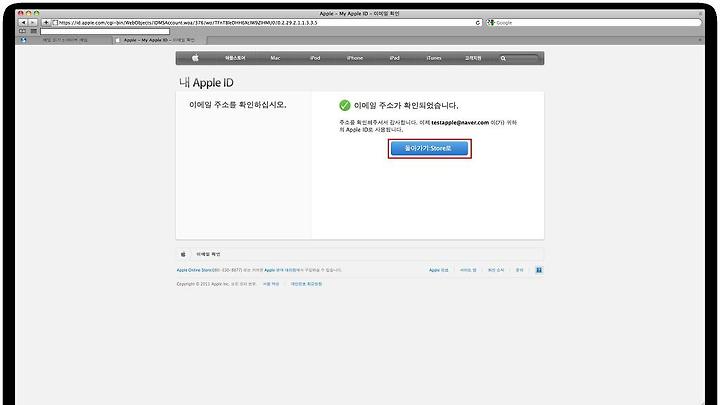Click the green verified checkmark icon

click(345, 105)
